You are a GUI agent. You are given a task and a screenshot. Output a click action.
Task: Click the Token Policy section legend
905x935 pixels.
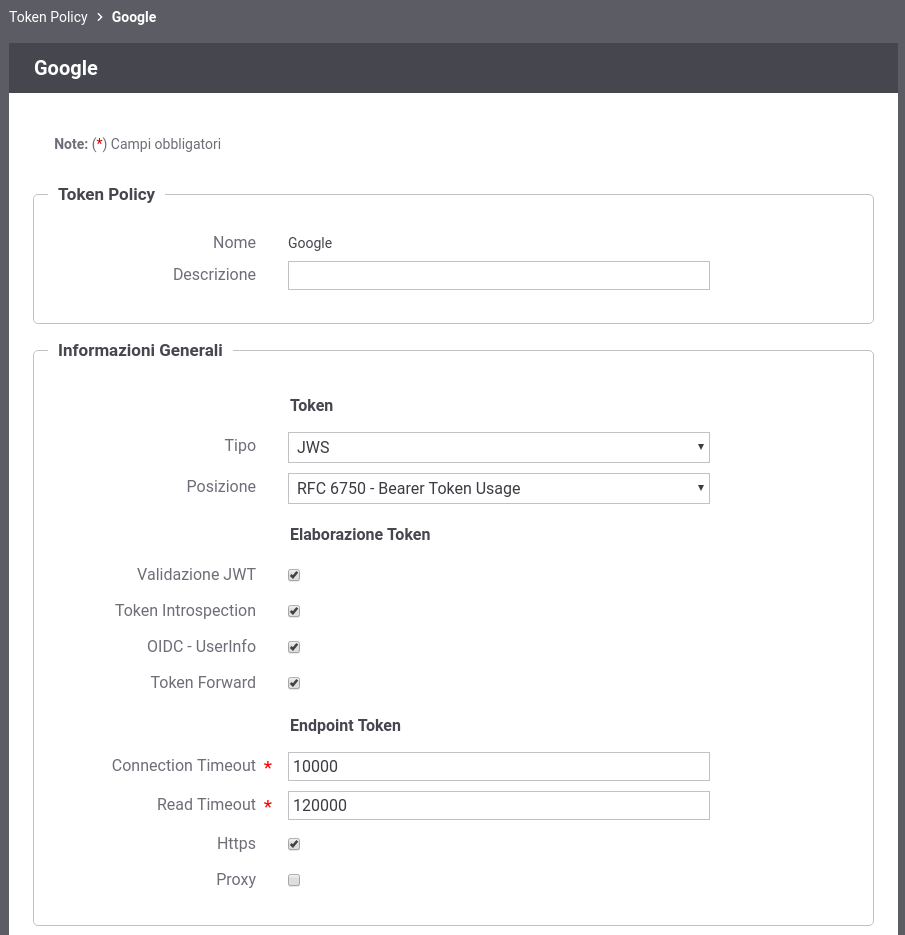[106, 194]
